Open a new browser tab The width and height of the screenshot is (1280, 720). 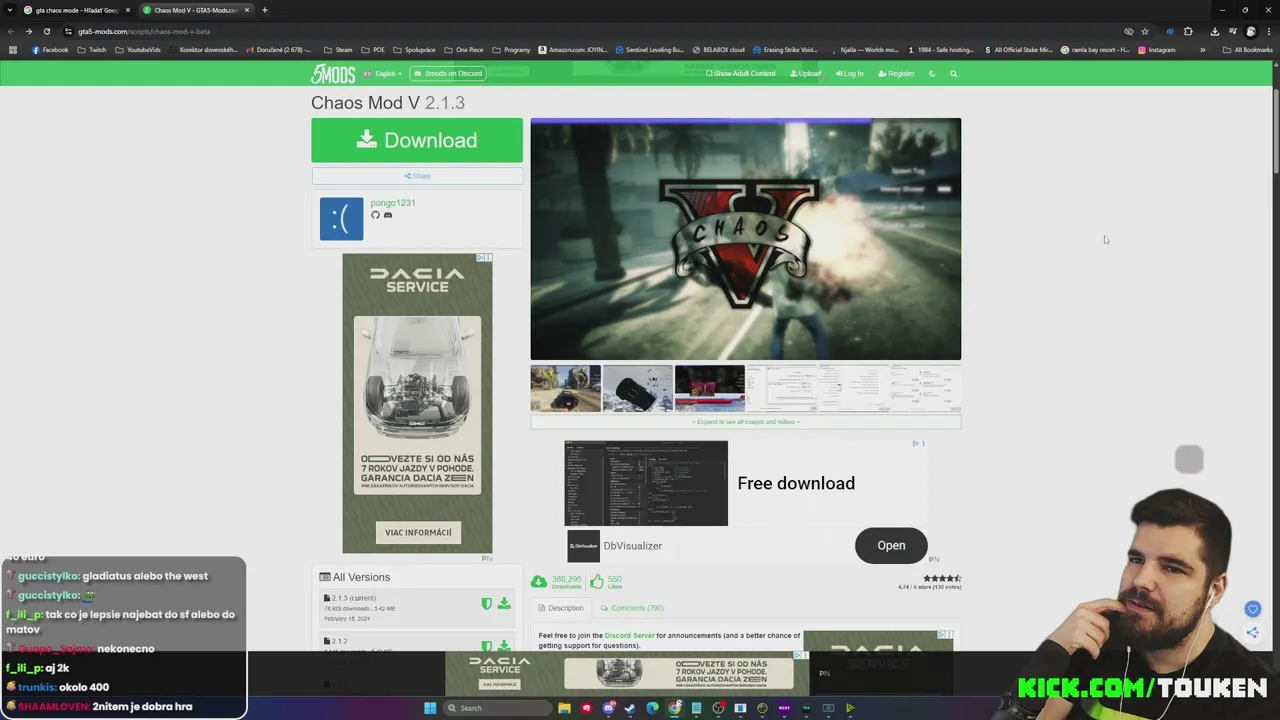pos(264,10)
